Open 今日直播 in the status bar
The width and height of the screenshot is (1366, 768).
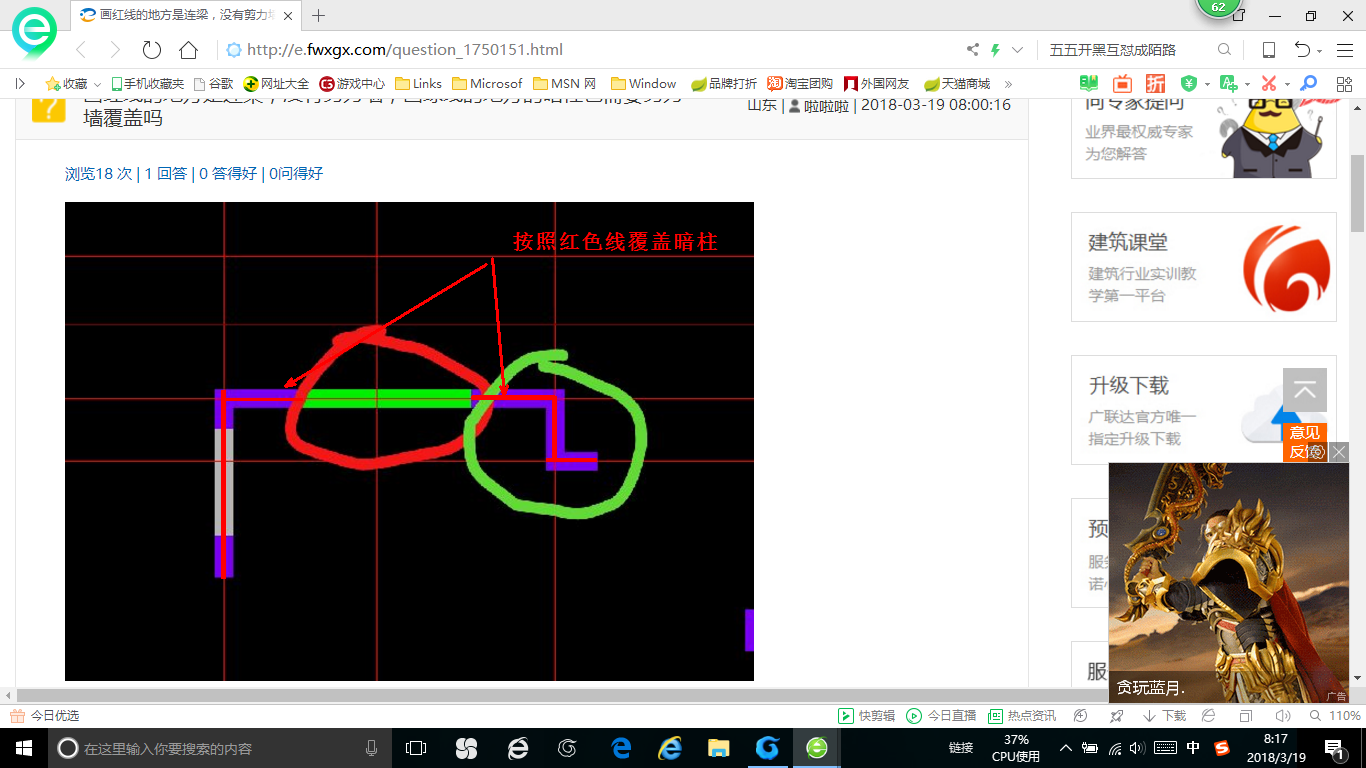pos(941,716)
